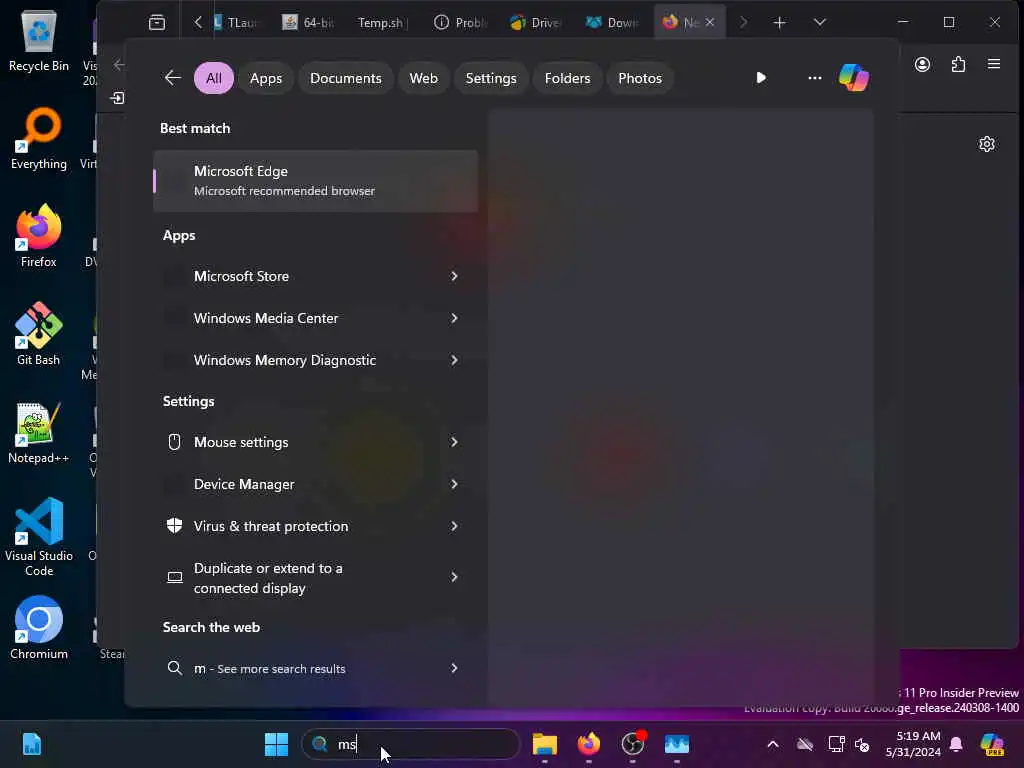Open new tab page settings gear
This screenshot has height=768, width=1024.
point(987,144)
